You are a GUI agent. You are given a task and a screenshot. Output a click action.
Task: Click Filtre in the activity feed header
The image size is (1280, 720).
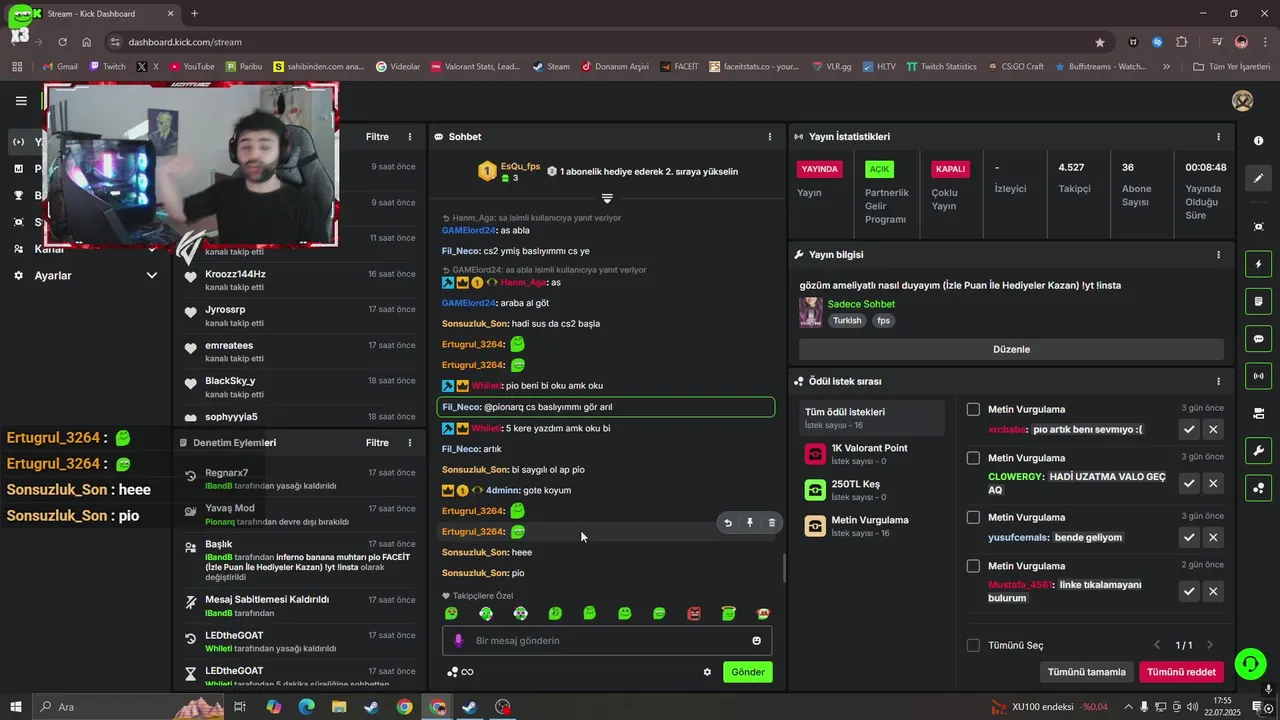(x=377, y=137)
